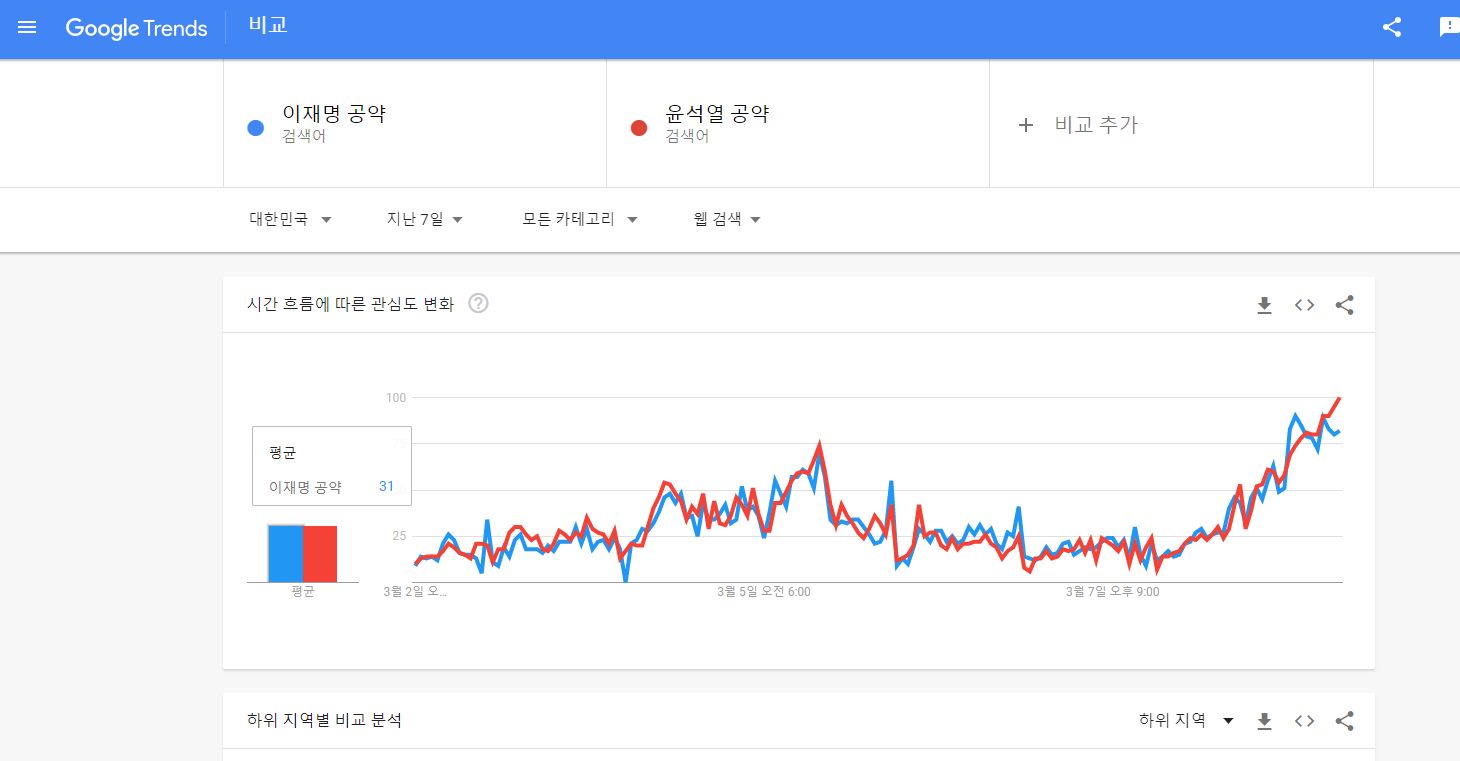Open the 지난 7일 time range dropdown
The height and width of the screenshot is (761, 1460).
(425, 219)
